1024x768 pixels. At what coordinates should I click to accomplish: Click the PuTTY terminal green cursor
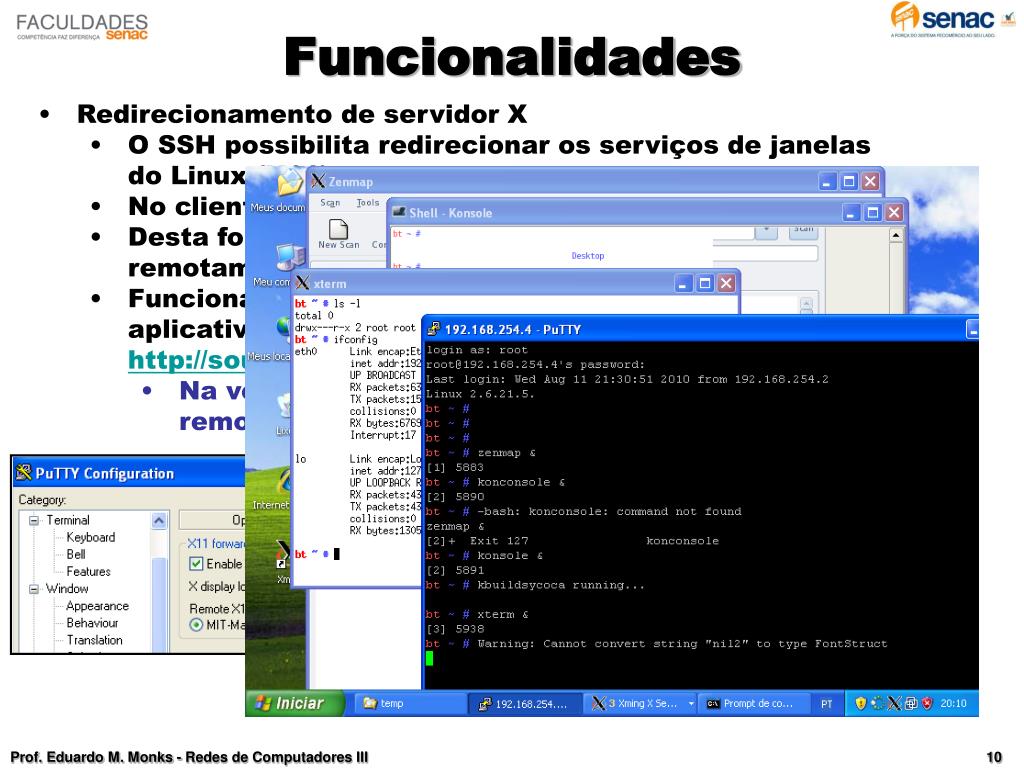[x=429, y=658]
